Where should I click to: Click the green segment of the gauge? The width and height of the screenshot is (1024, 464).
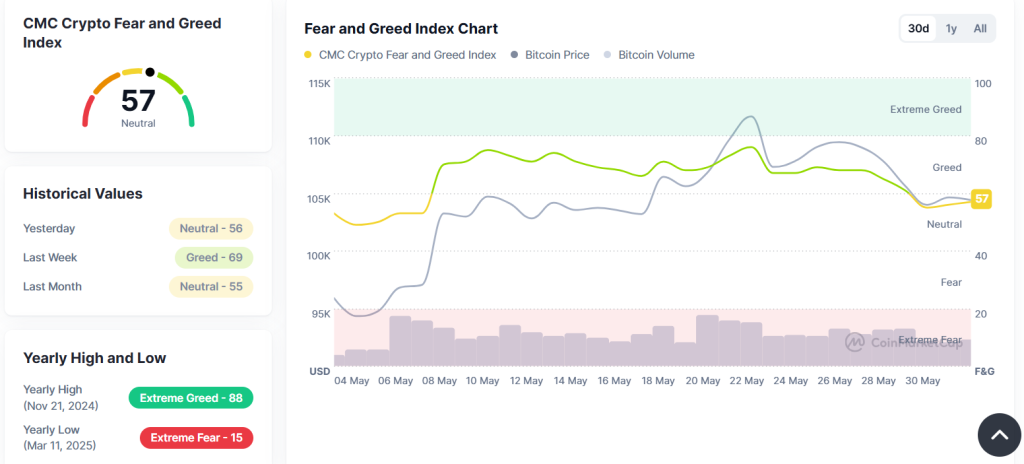188,110
